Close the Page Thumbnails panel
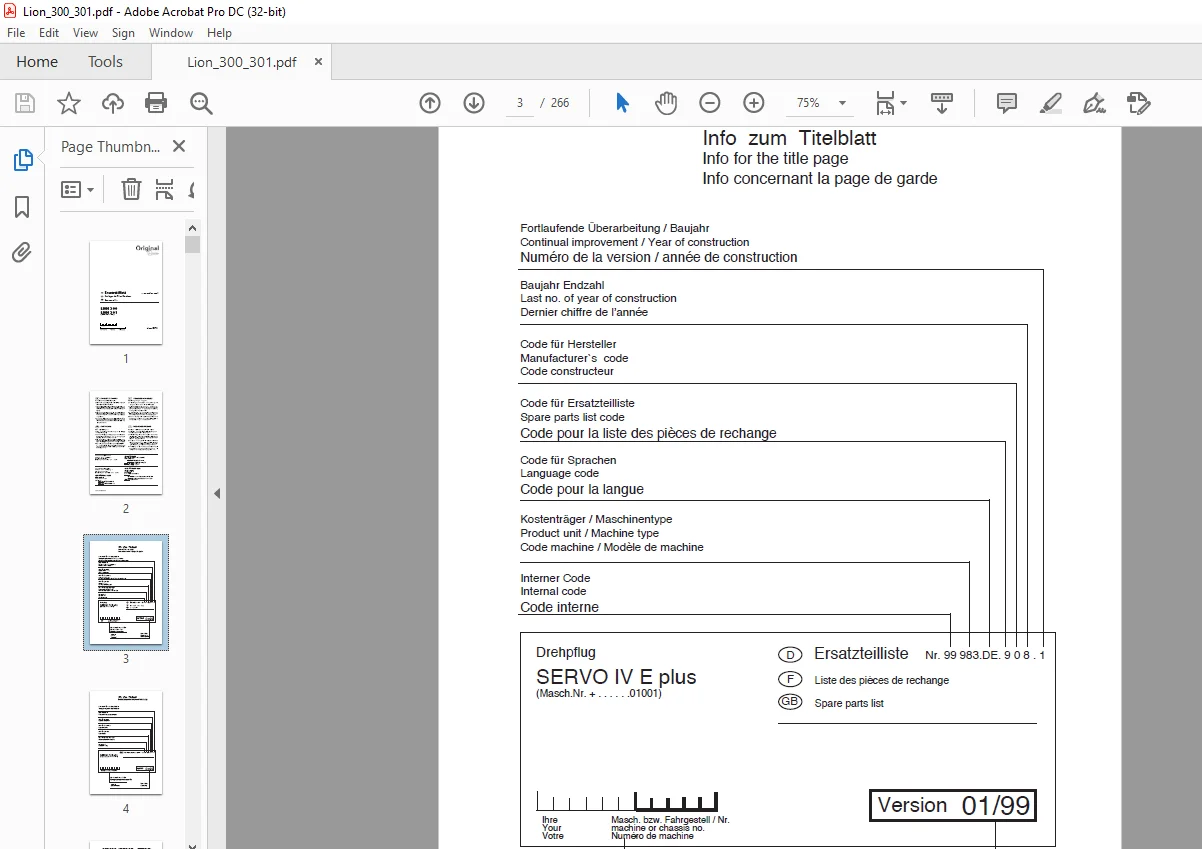The image size is (1202, 849). pyautogui.click(x=179, y=146)
